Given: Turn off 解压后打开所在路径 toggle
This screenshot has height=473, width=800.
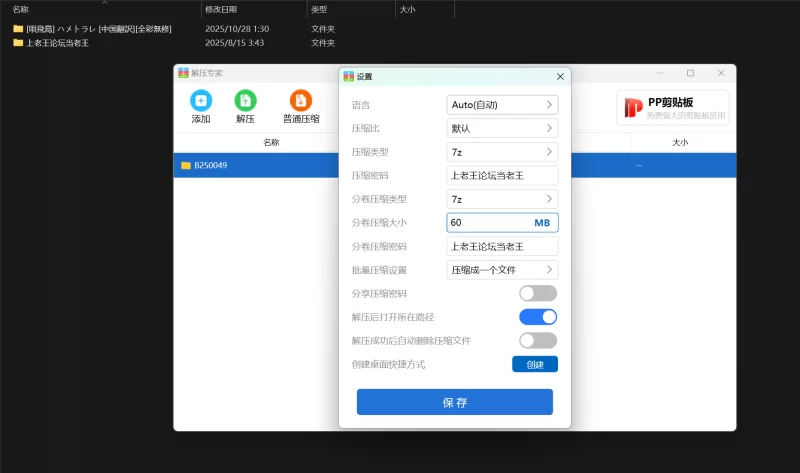Looking at the screenshot, I should 537,317.
